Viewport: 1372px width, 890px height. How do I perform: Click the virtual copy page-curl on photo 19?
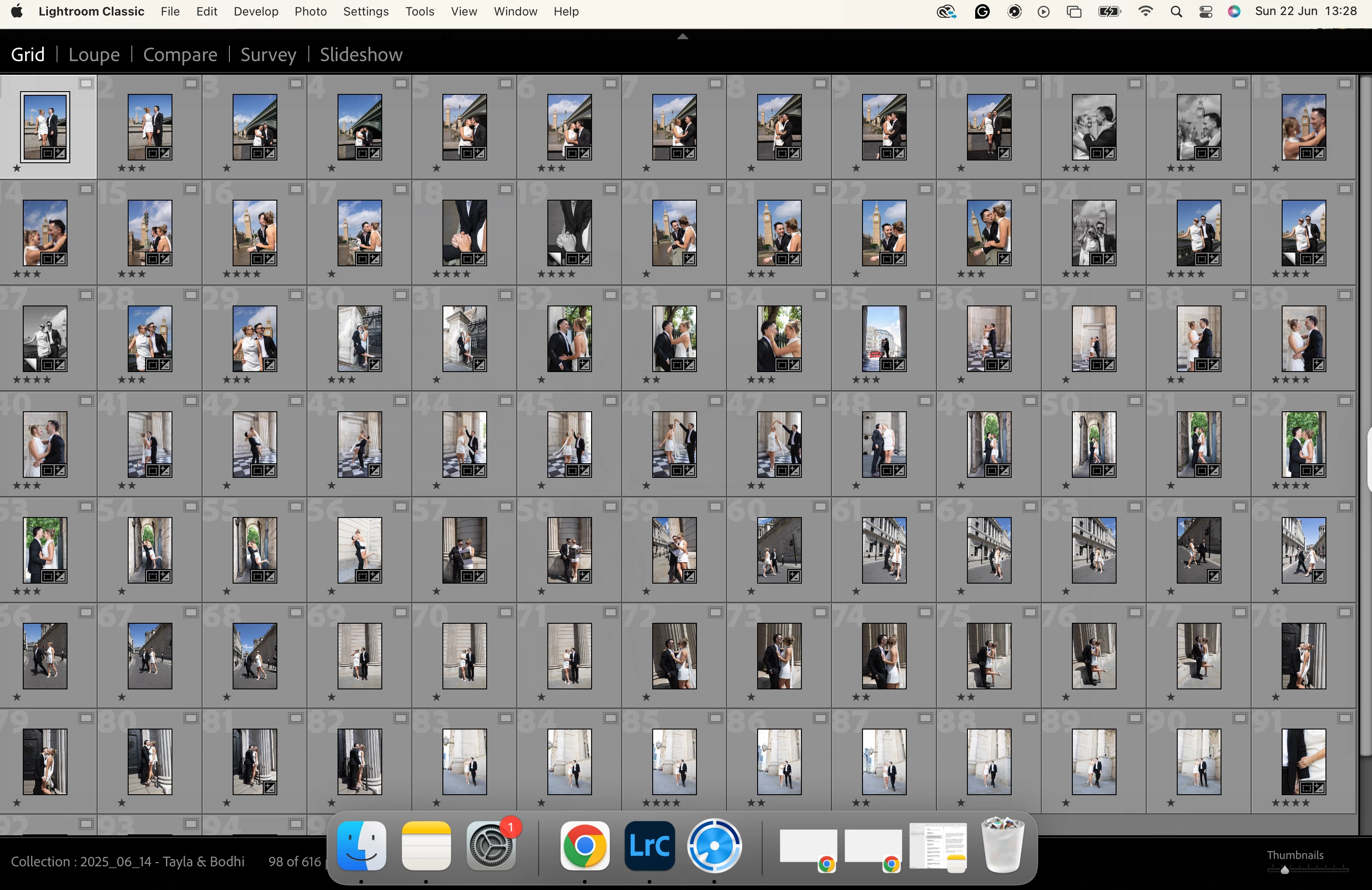click(555, 259)
